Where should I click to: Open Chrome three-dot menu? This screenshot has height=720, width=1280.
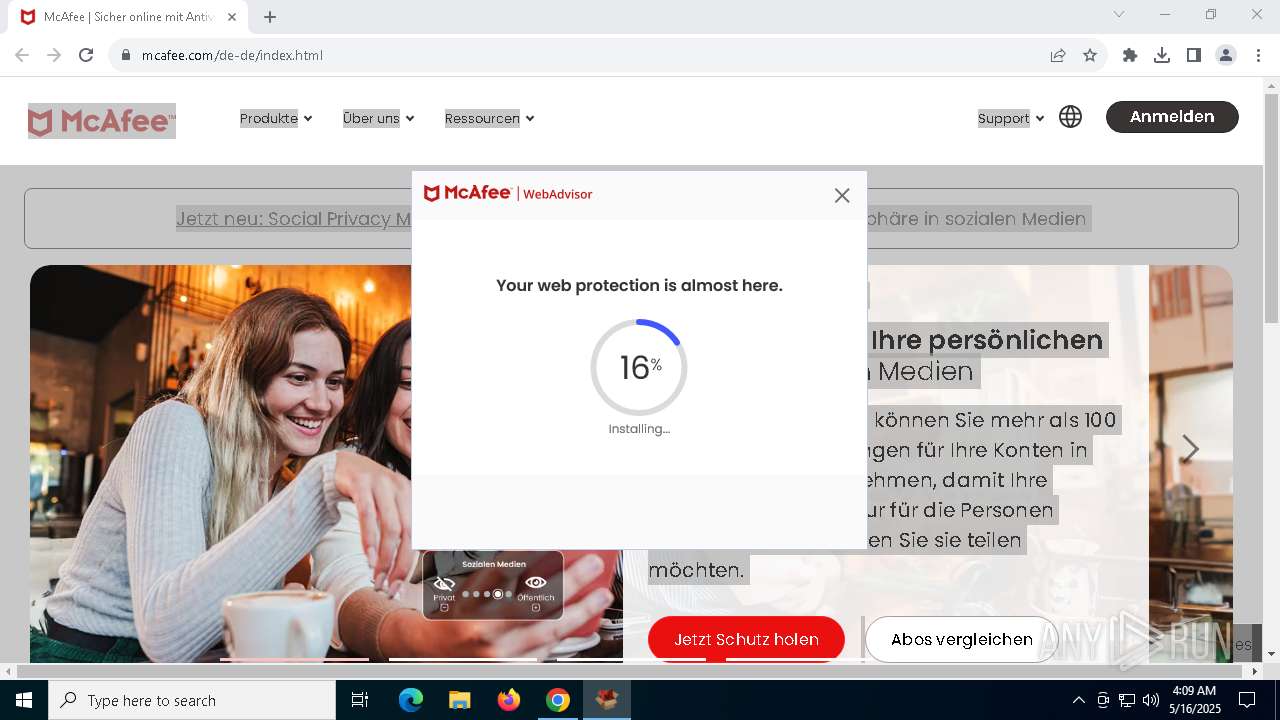(1258, 55)
